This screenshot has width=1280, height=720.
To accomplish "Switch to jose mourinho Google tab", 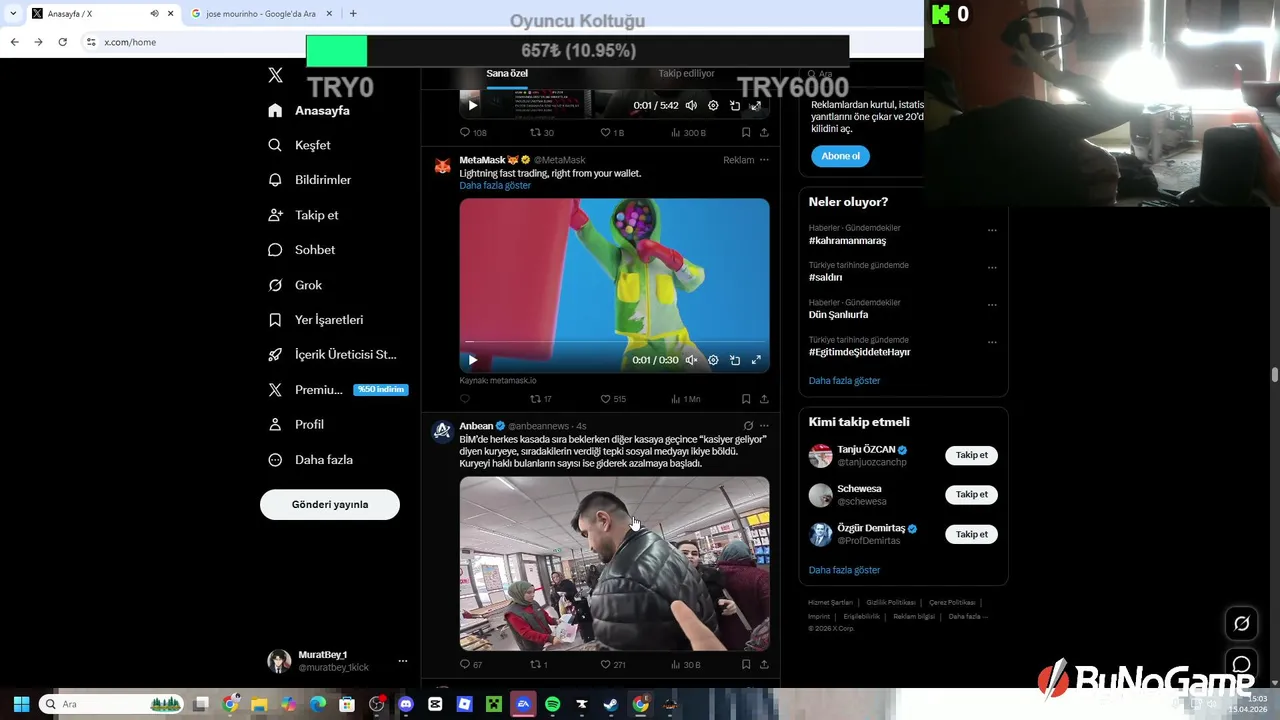I will [261, 14].
